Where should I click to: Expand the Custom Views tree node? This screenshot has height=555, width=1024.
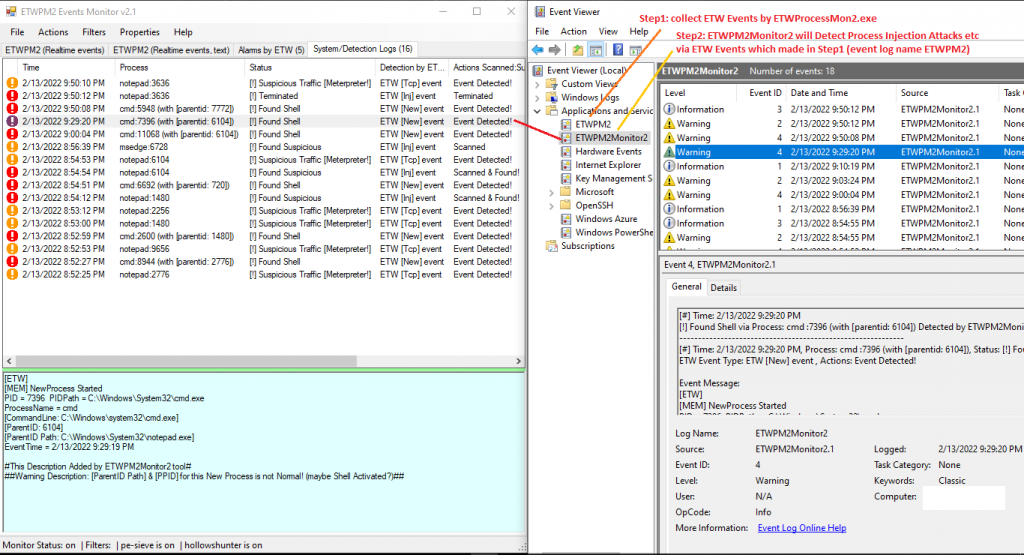tap(537, 84)
